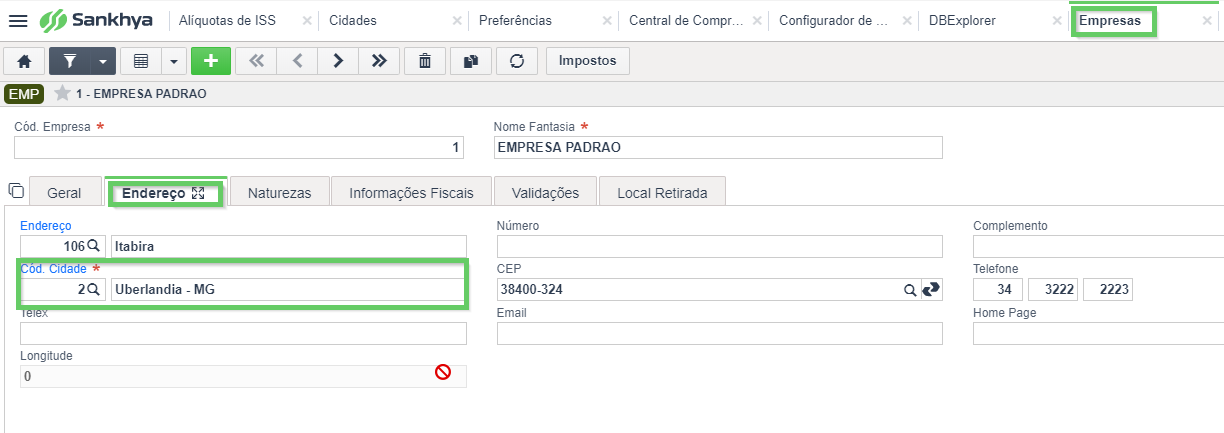Click the Complemento input field
This screenshot has height=433, width=1224.
click(1098, 246)
